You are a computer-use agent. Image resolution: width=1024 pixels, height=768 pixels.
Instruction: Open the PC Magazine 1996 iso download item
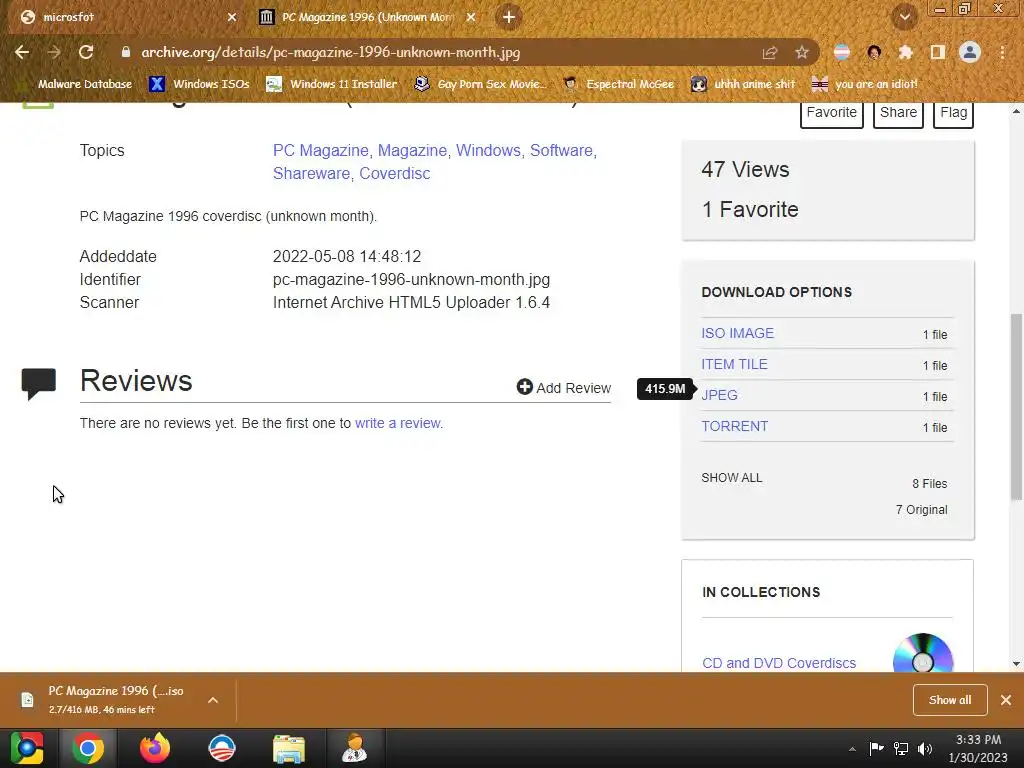(104, 699)
